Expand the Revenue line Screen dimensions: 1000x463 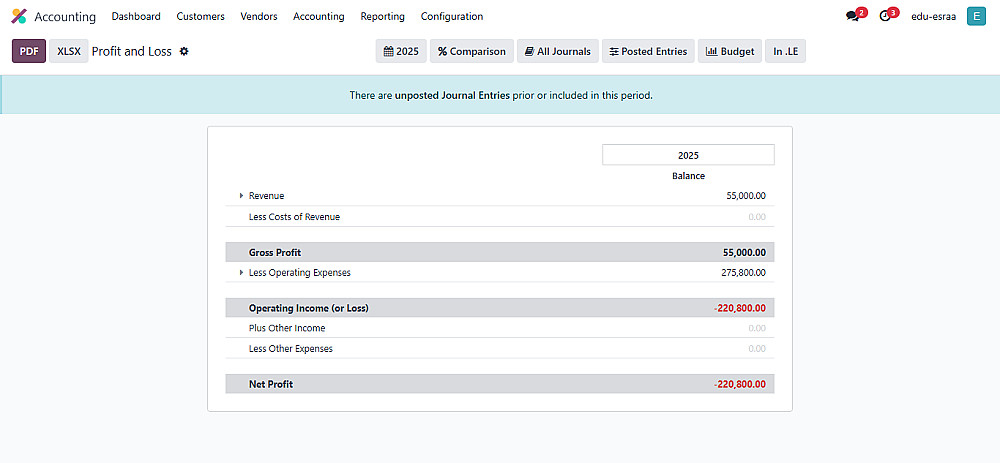241,196
